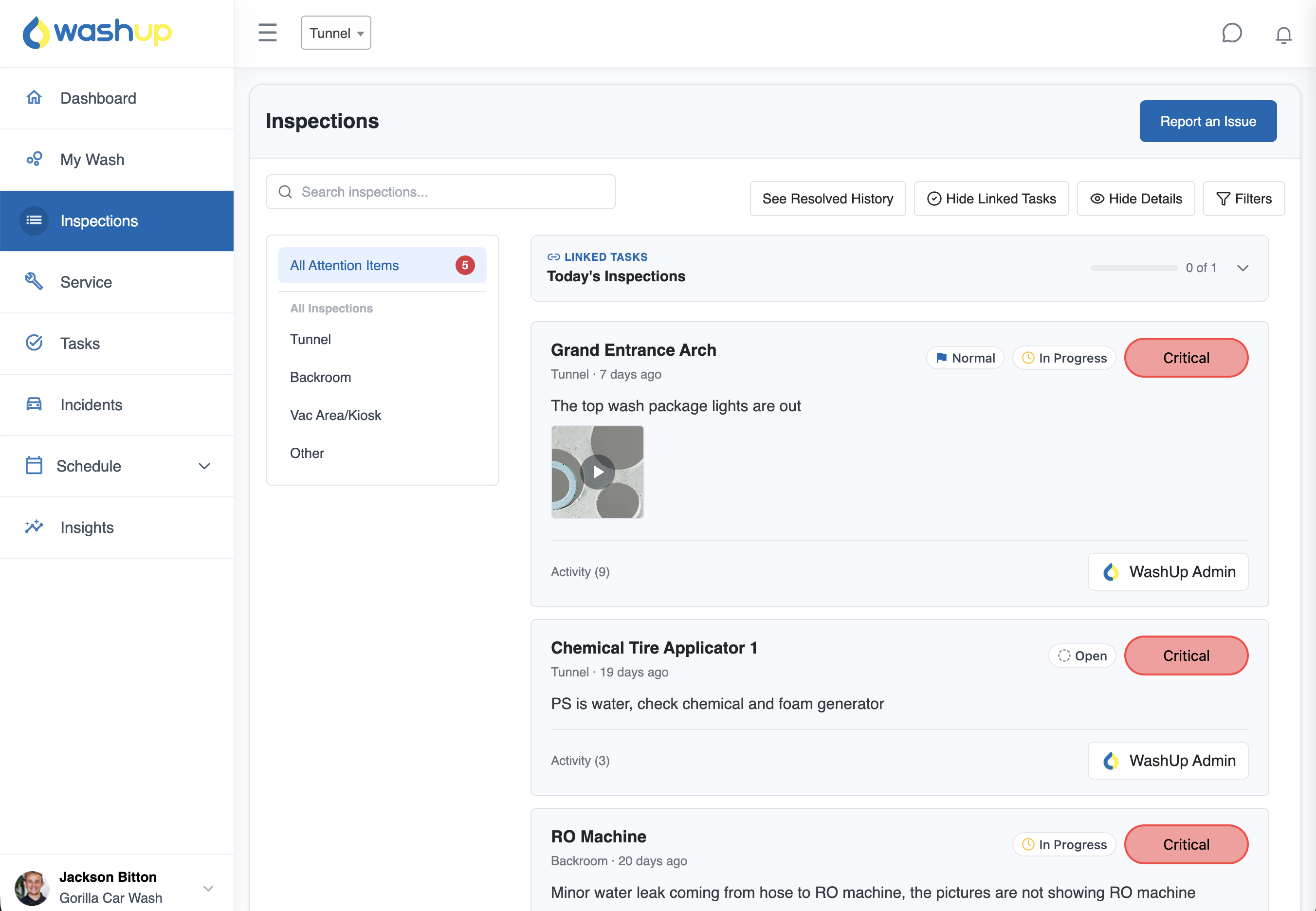Screen dimensions: 1316x911
Task: Go to Dashboard
Action: coord(117,98)
